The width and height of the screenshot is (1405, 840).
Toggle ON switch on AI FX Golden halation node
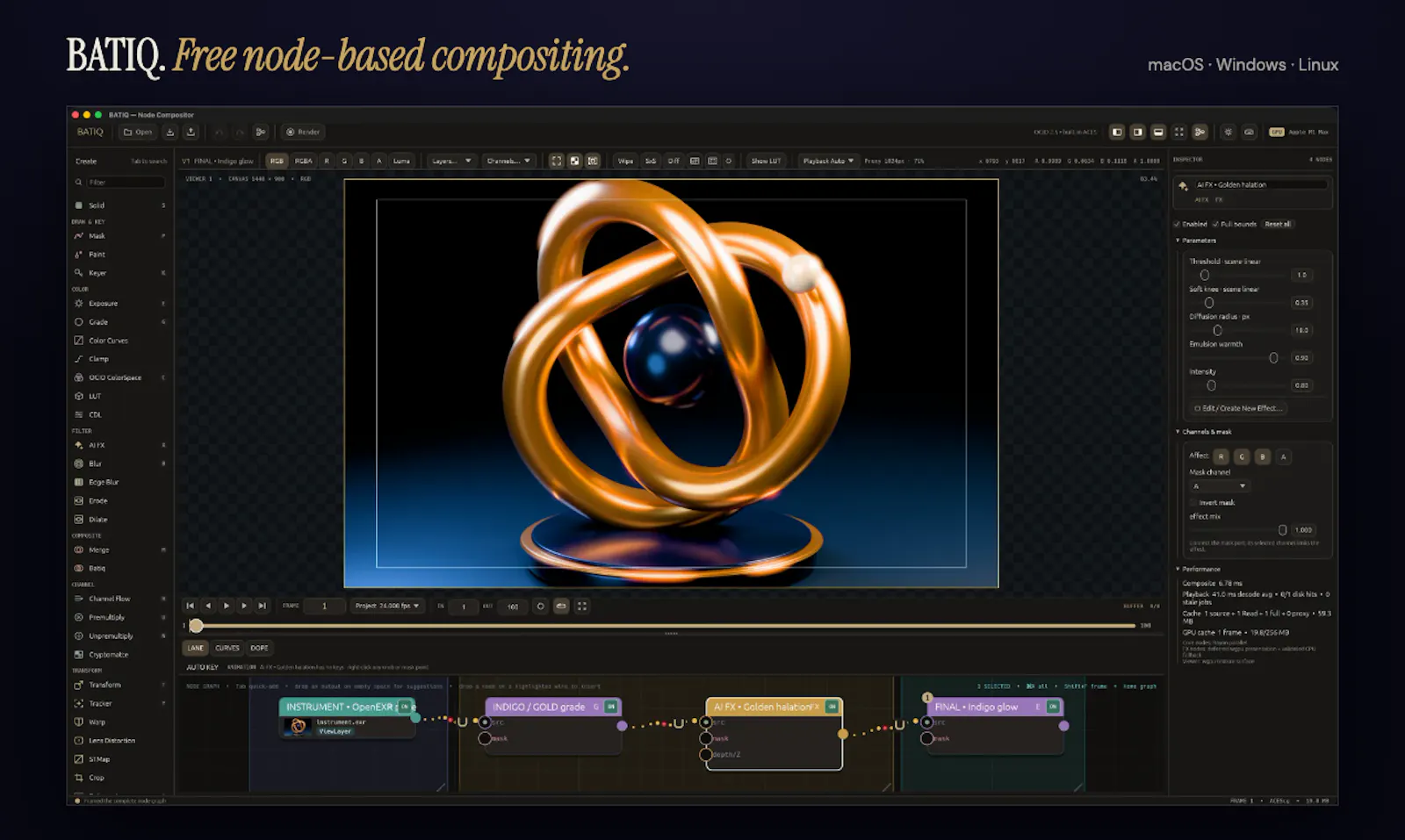click(x=832, y=707)
